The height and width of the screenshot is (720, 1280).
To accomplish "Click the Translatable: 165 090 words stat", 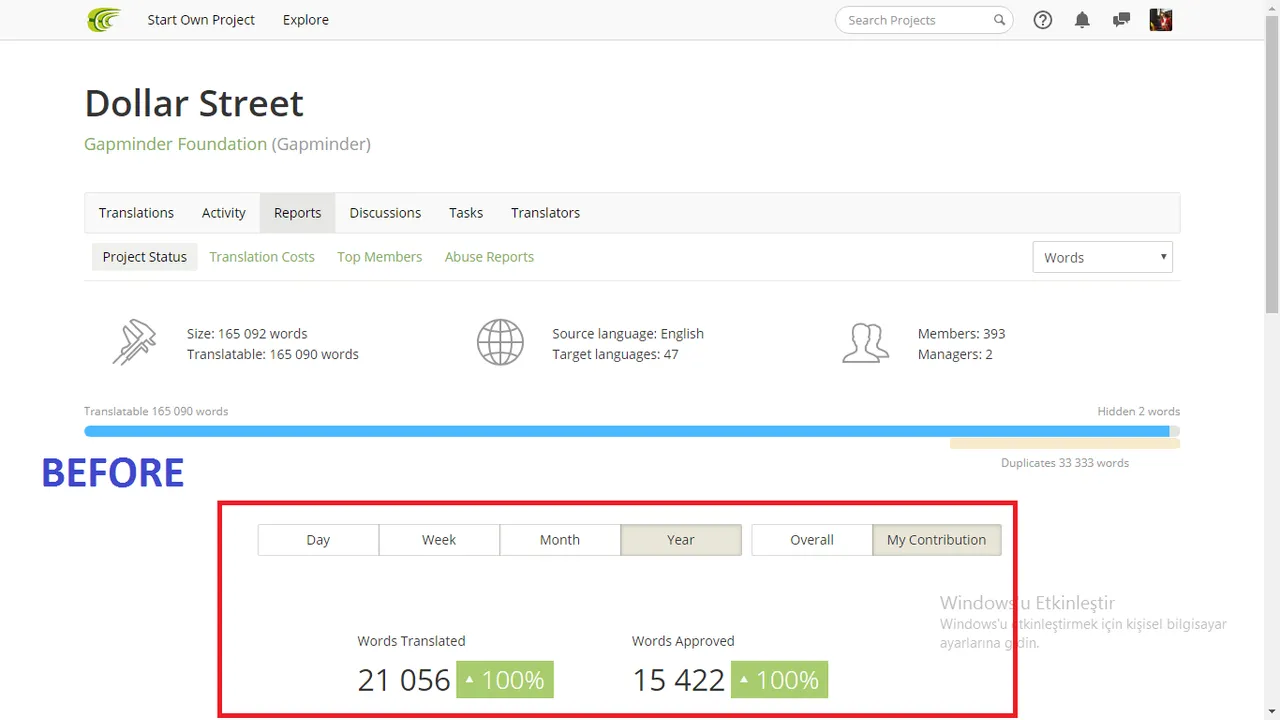I will click(x=273, y=354).
